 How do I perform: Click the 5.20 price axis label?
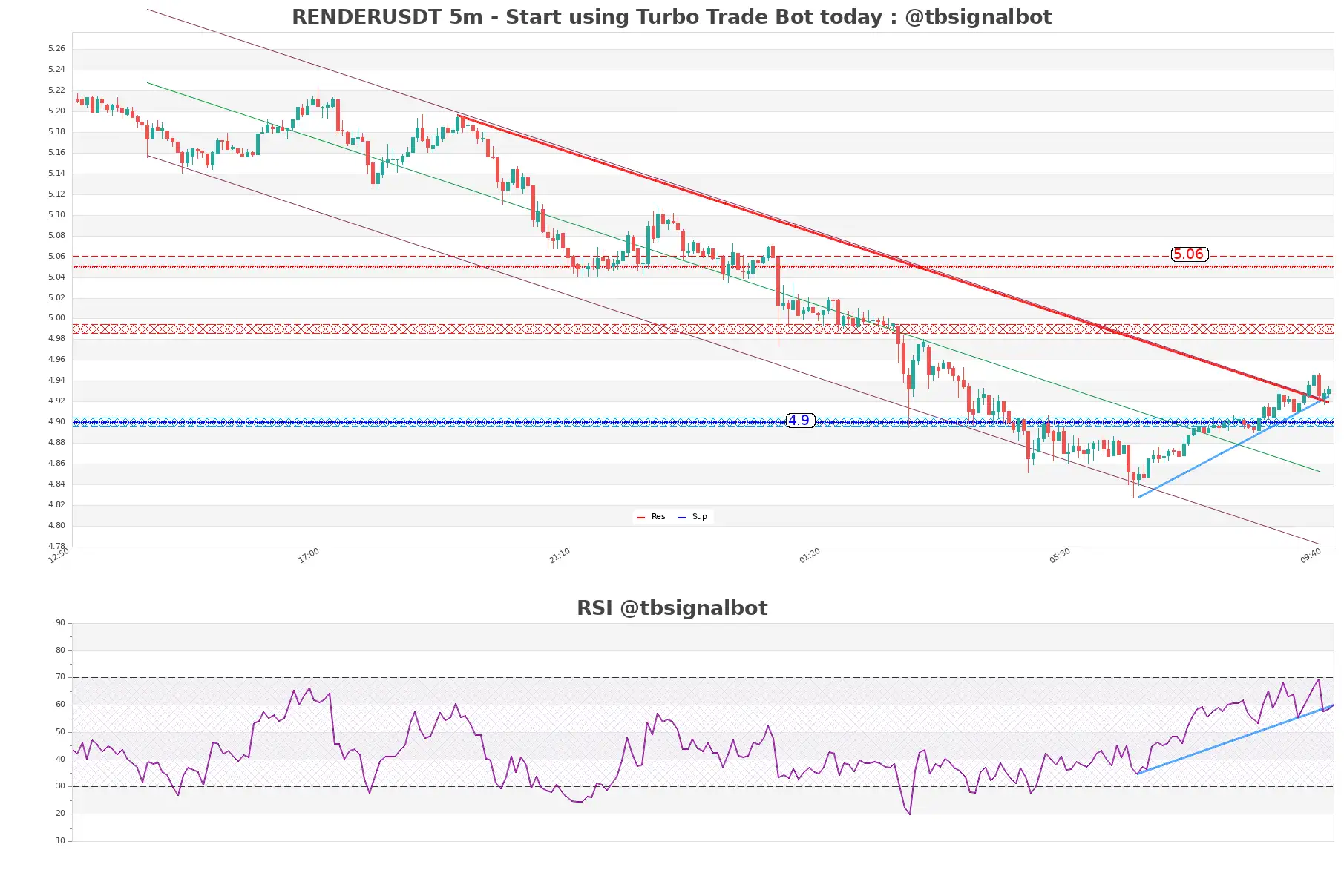56,111
